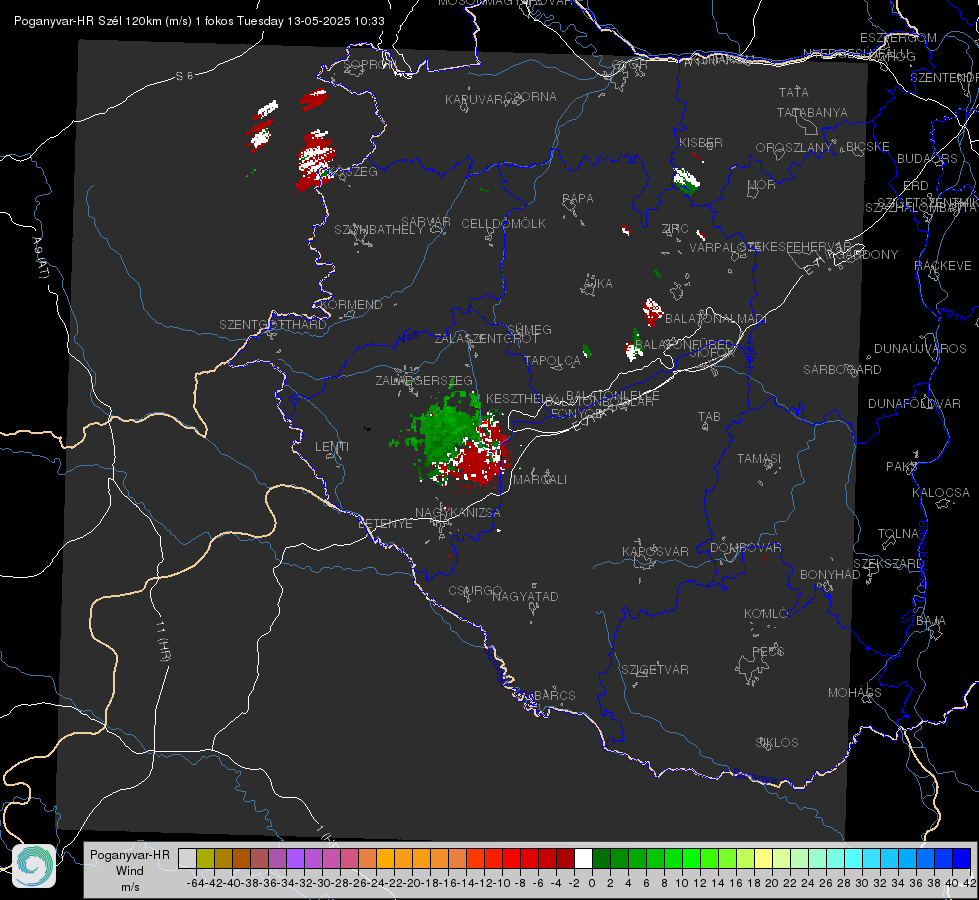Viewport: 979px width, 900px height.
Task: Click the teal swirl logo icon
Action: point(34,866)
